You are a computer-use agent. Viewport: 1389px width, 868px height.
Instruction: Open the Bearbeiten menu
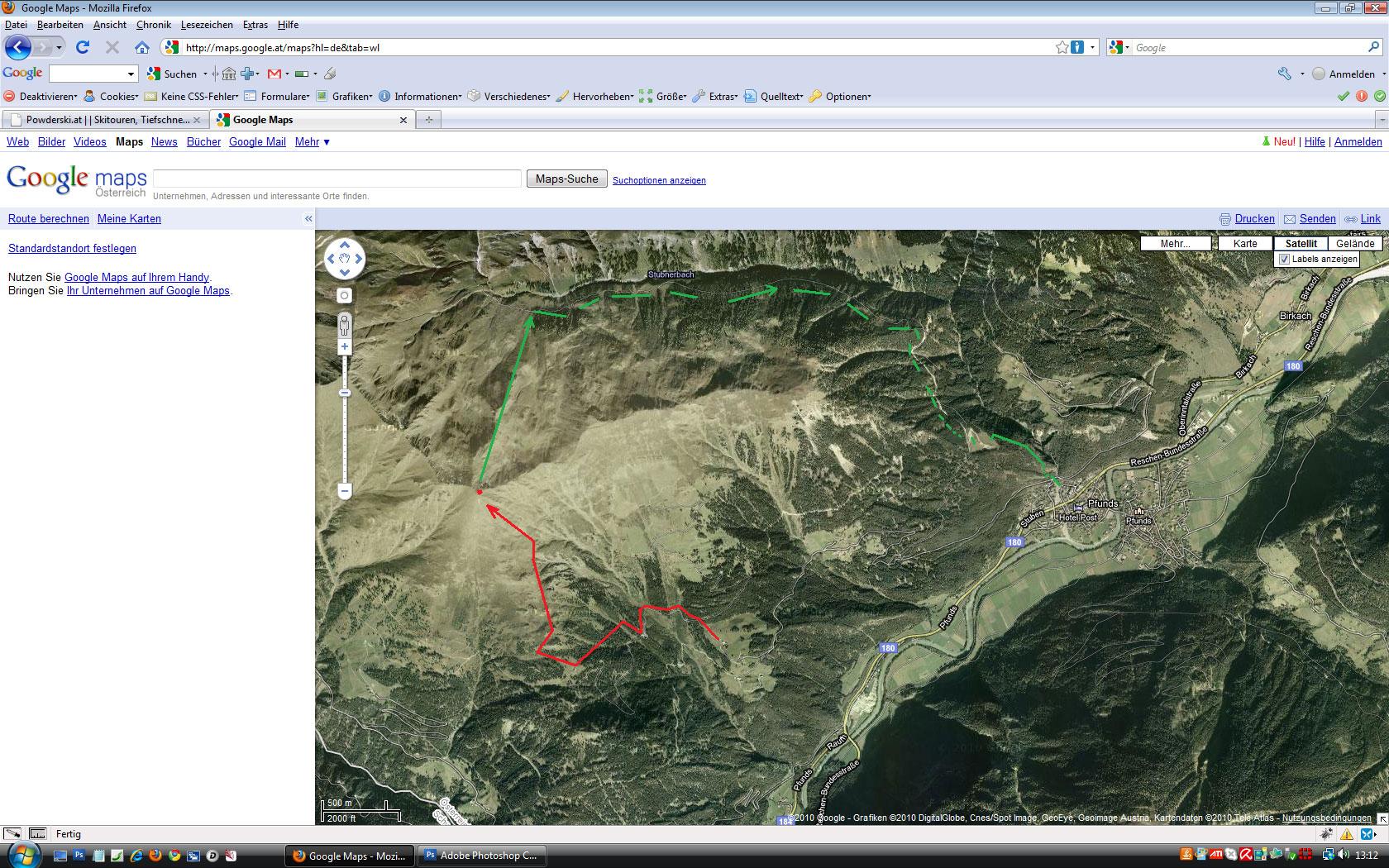(60, 25)
